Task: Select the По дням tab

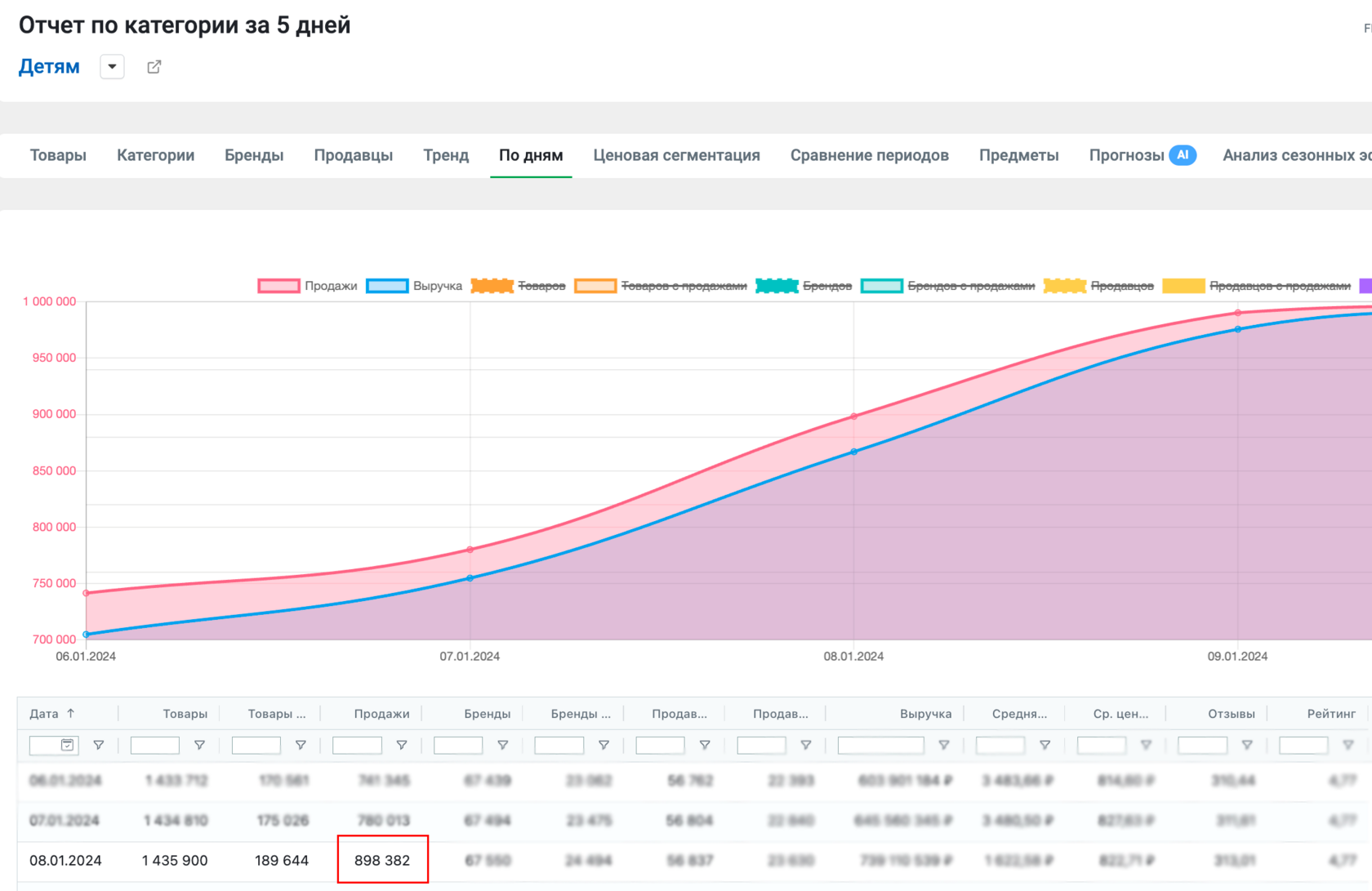Action: click(531, 155)
